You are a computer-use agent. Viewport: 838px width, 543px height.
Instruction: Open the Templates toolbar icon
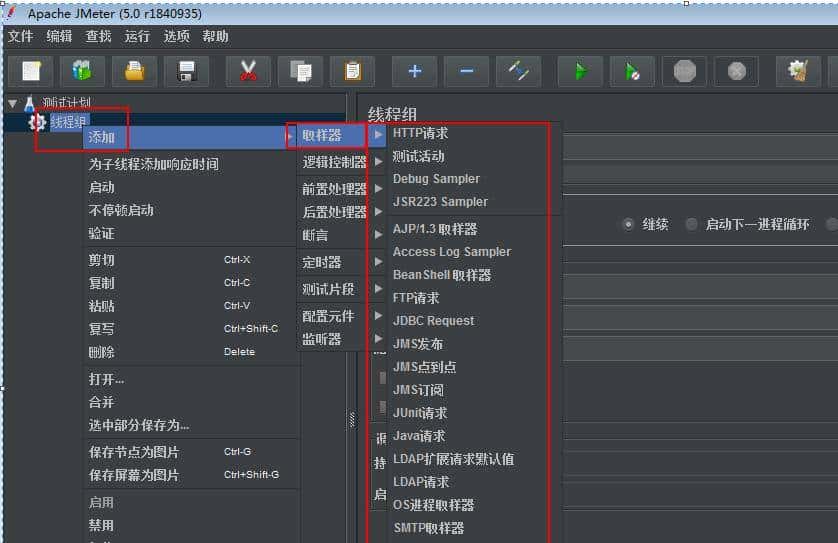click(x=82, y=71)
